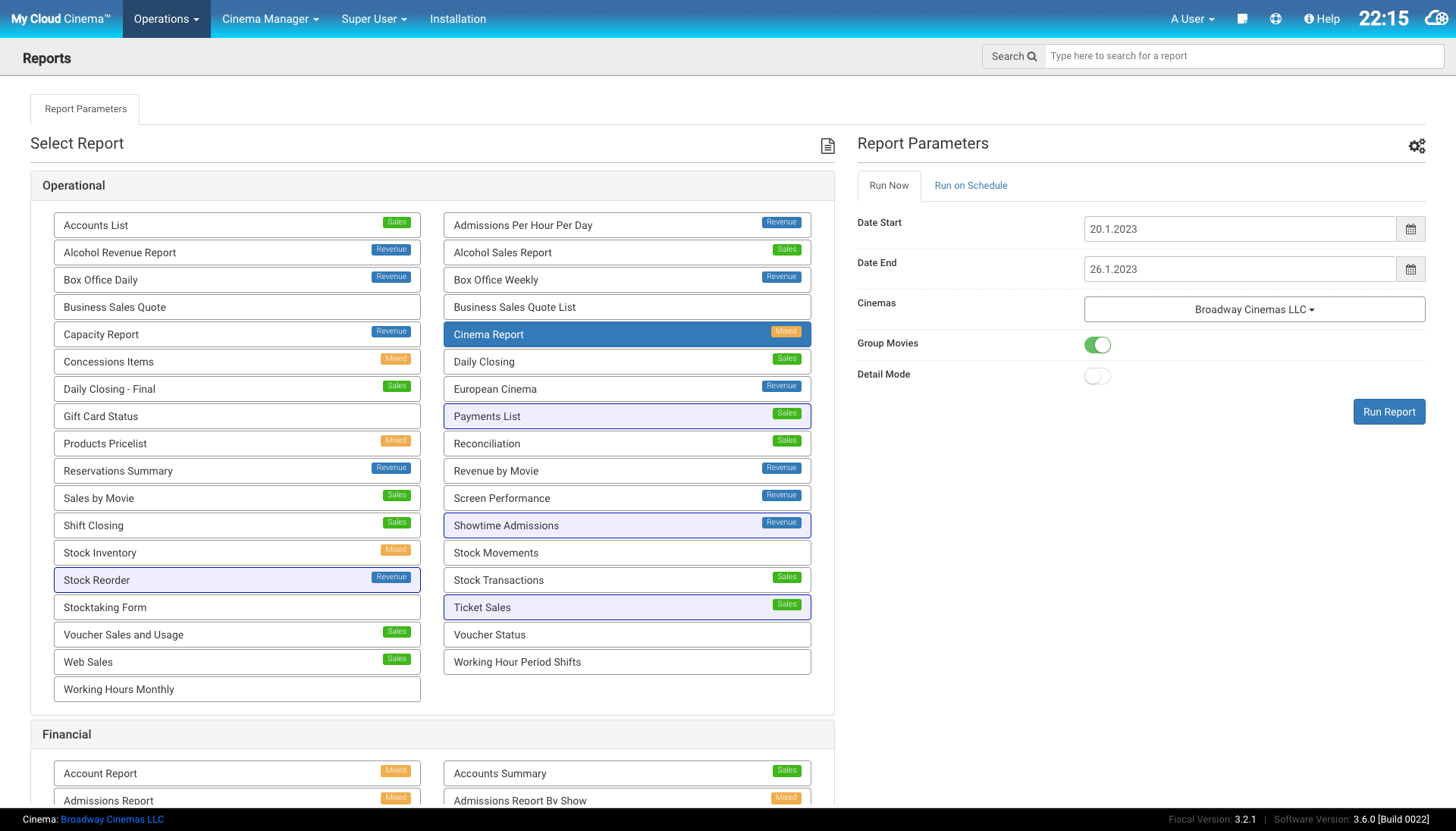Open the Cinema Manager menu
Viewport: 1456px width, 831px height.
coord(270,19)
